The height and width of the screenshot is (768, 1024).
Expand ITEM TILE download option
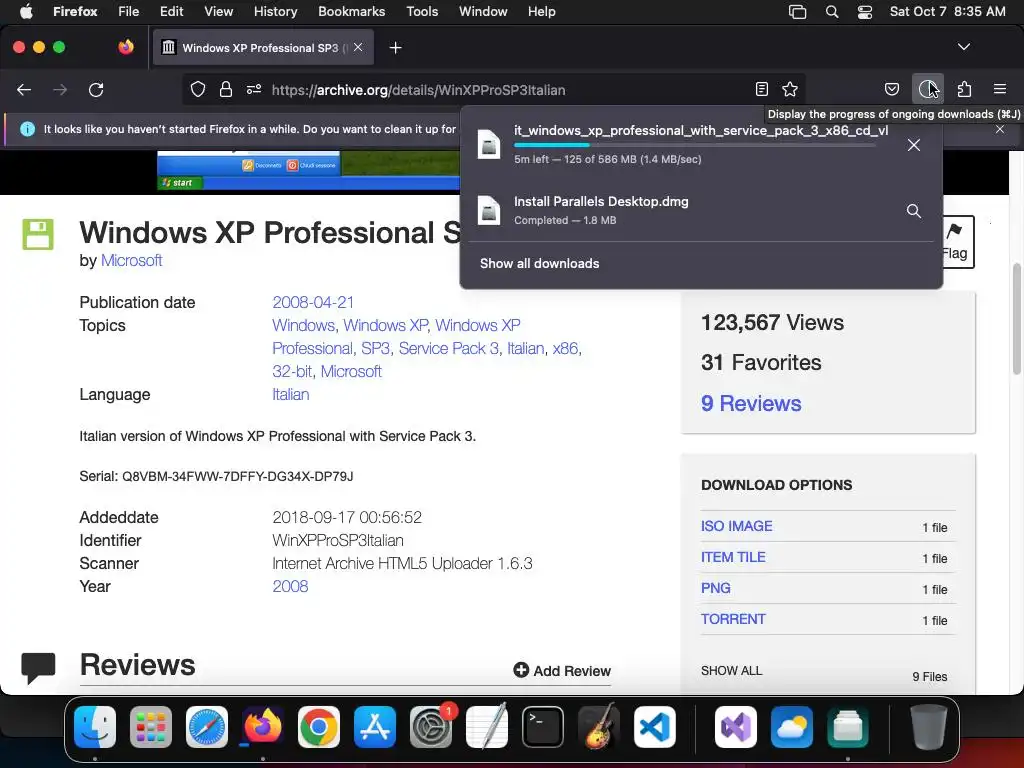tap(733, 557)
